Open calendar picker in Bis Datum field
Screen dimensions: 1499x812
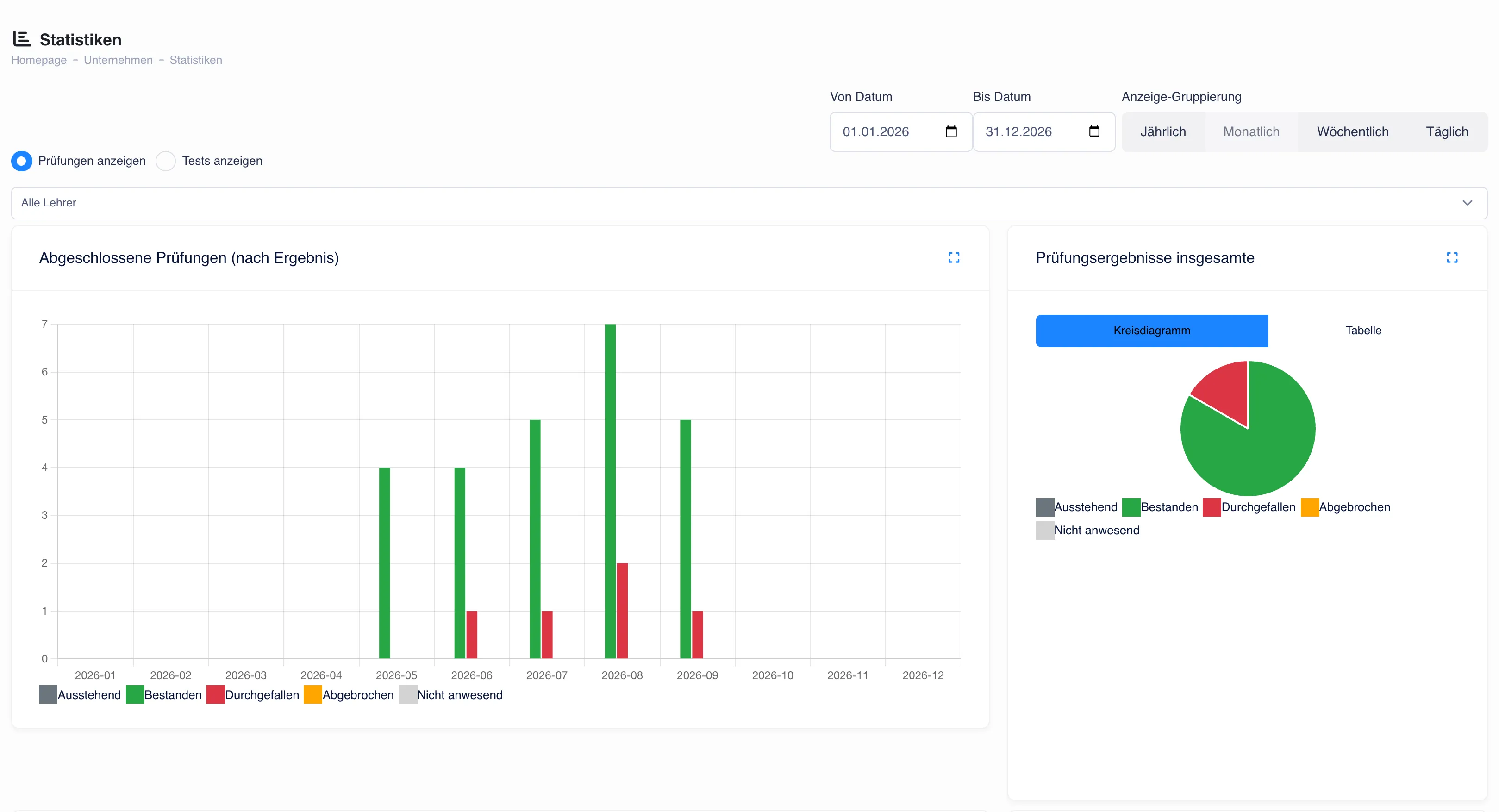pyautogui.click(x=1094, y=131)
